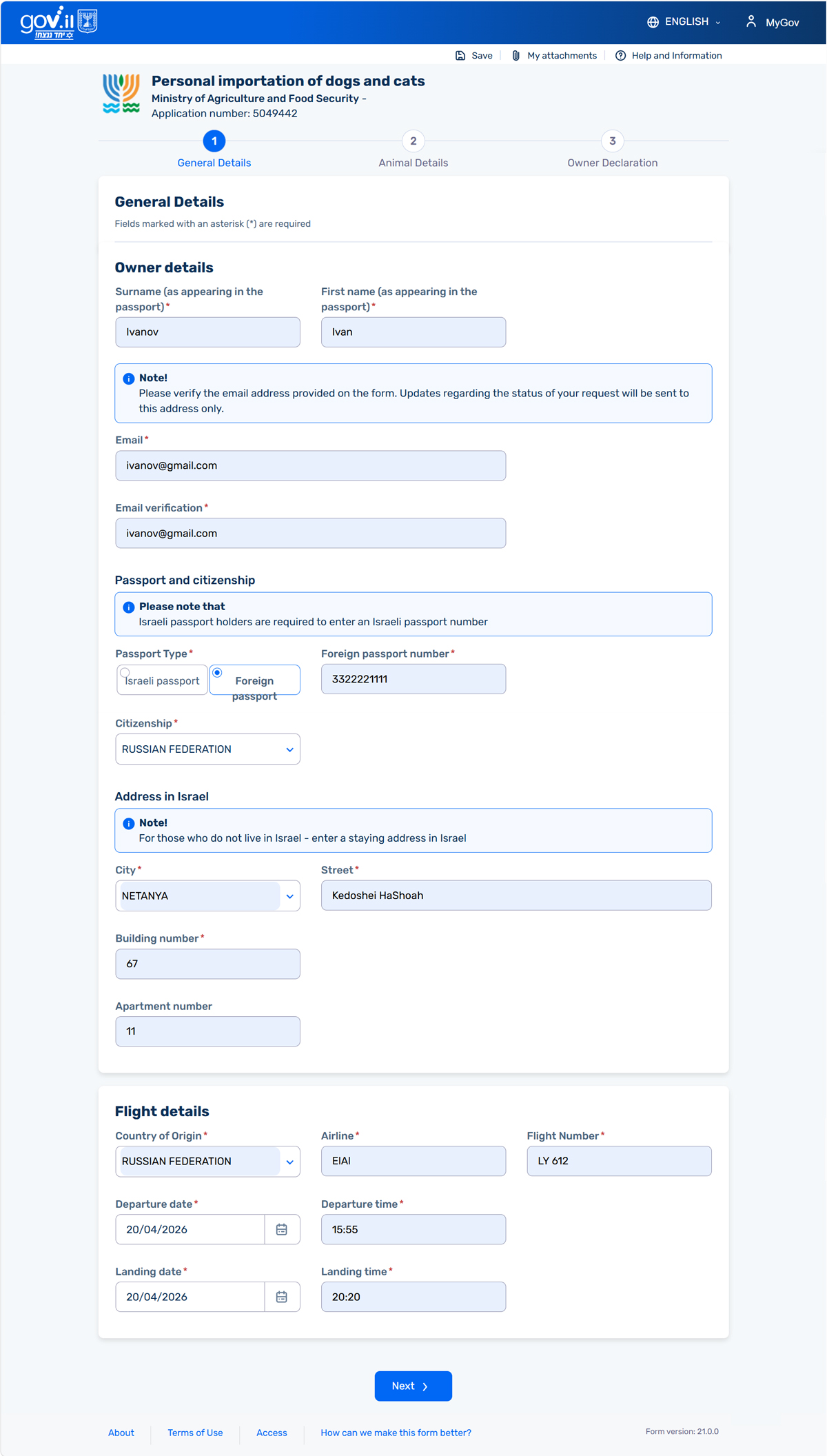This screenshot has width=827, height=1456.
Task: Select the Israeli passport option
Action: pyautogui.click(x=125, y=673)
